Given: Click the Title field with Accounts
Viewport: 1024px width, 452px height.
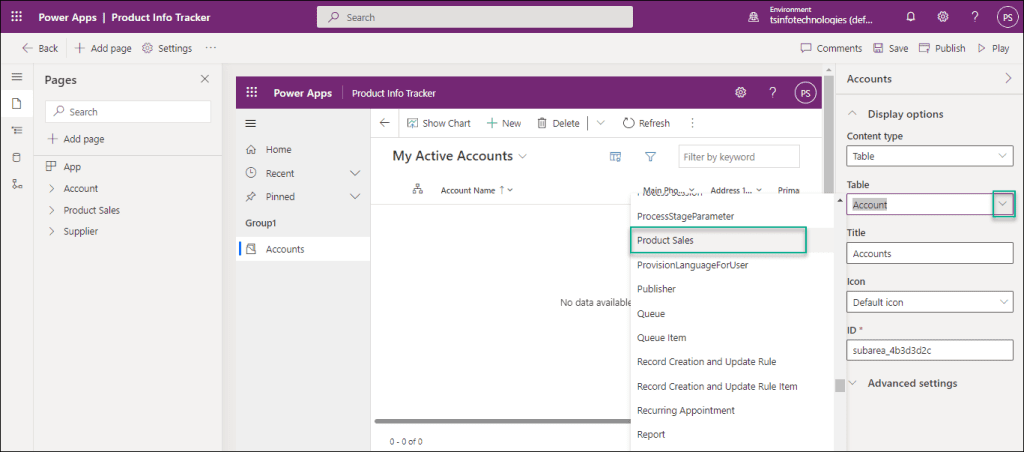Looking at the screenshot, I should pos(929,253).
